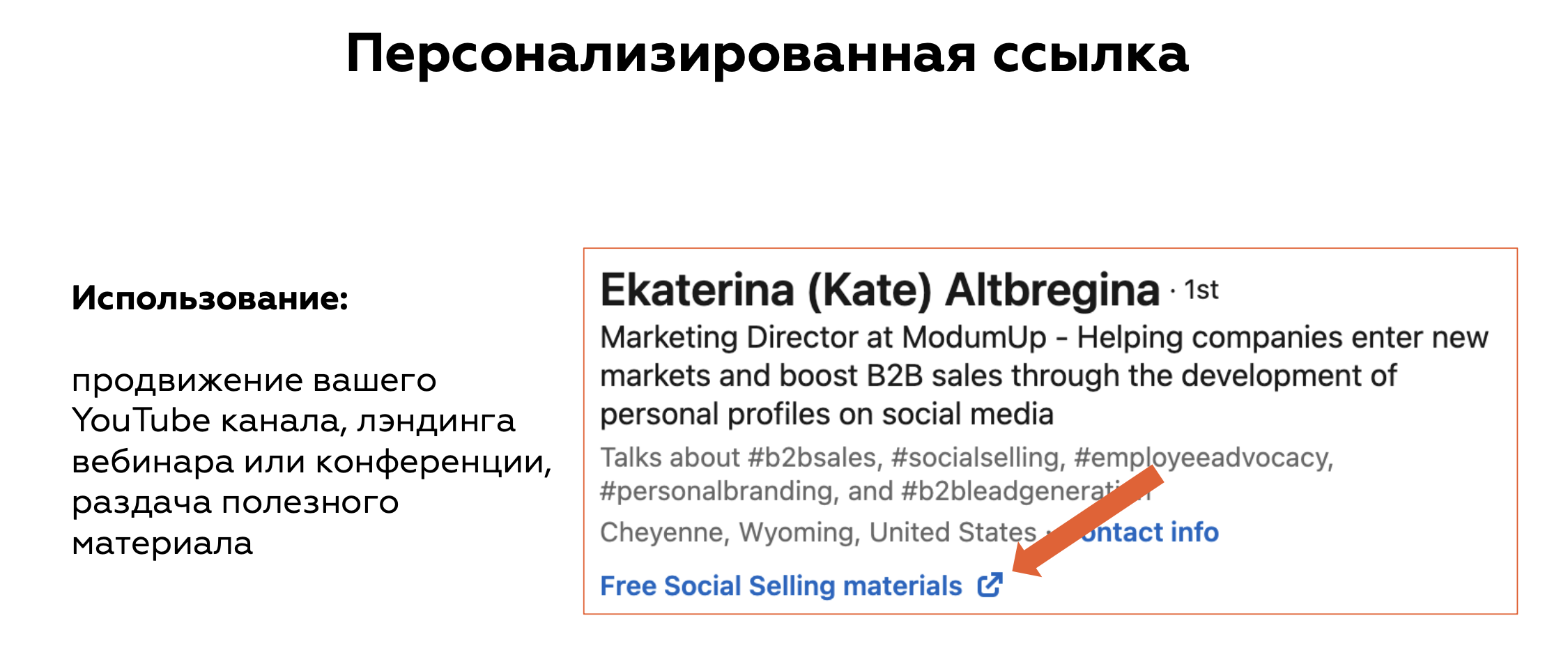Open the Contact info link
Screen dimensions: 1568x648
click(x=1148, y=532)
